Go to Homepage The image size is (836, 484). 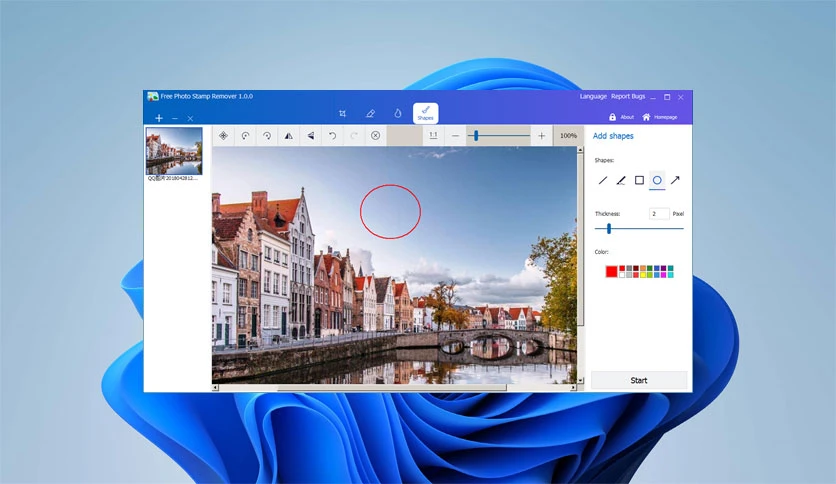(x=660, y=117)
